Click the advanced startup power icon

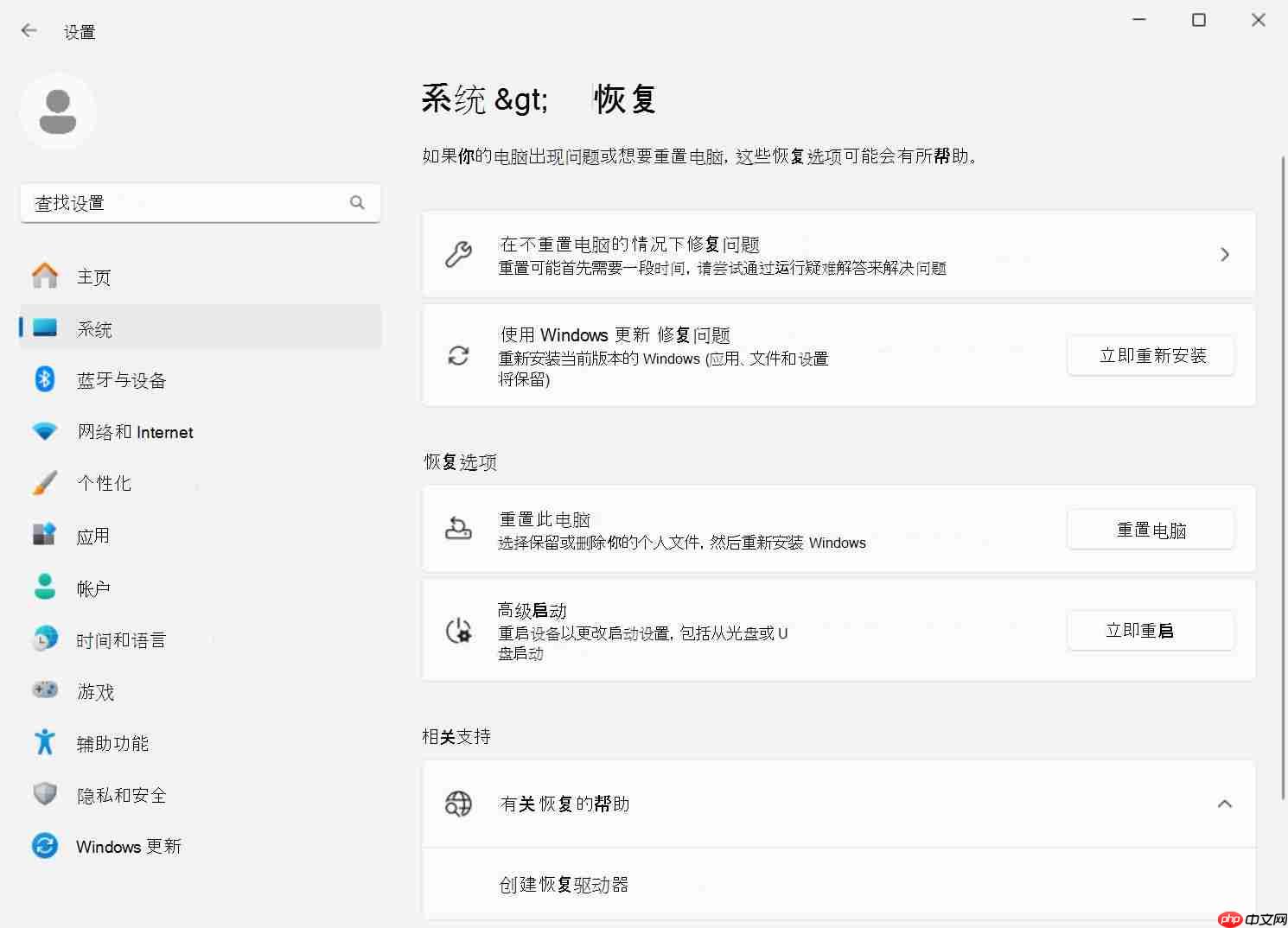(458, 631)
